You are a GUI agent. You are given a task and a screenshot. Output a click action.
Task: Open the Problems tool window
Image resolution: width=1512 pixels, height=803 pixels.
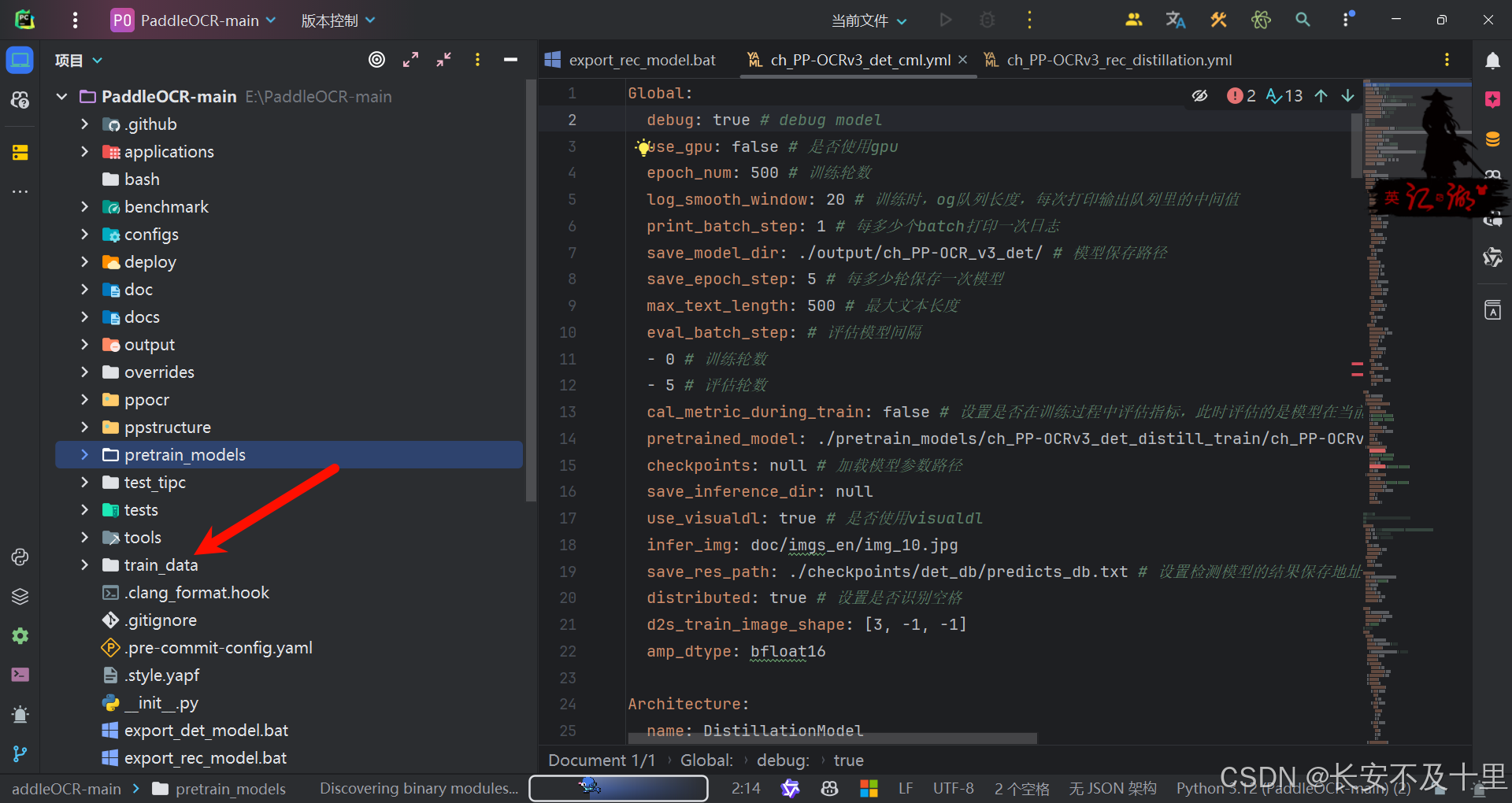point(20,714)
